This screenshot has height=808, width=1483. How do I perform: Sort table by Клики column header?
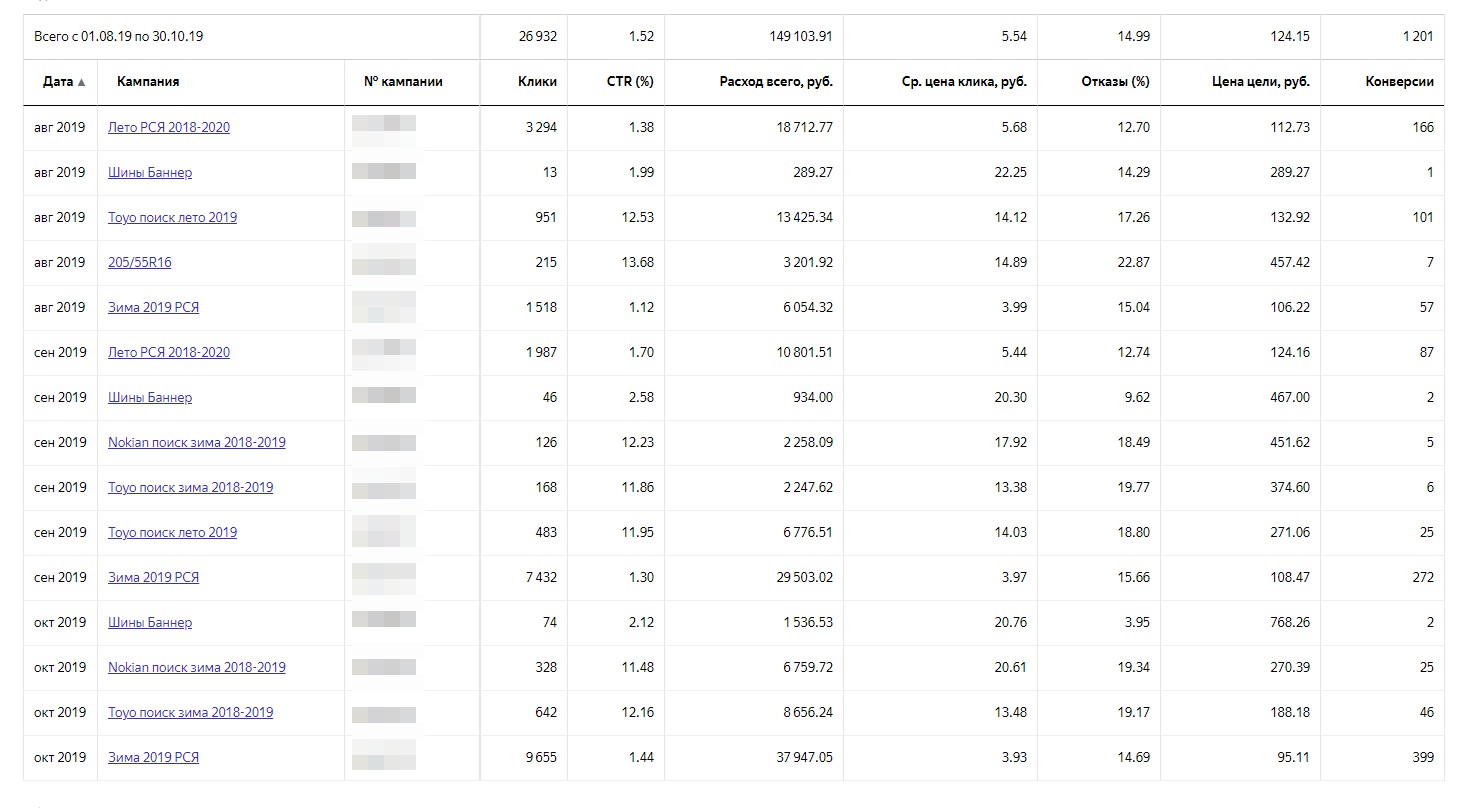click(x=538, y=82)
